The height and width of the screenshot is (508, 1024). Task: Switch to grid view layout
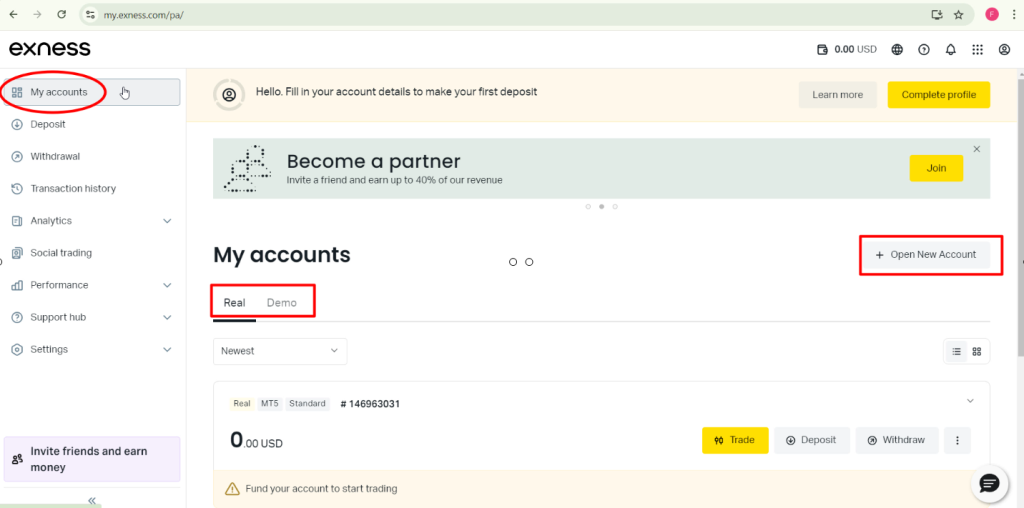(x=977, y=351)
